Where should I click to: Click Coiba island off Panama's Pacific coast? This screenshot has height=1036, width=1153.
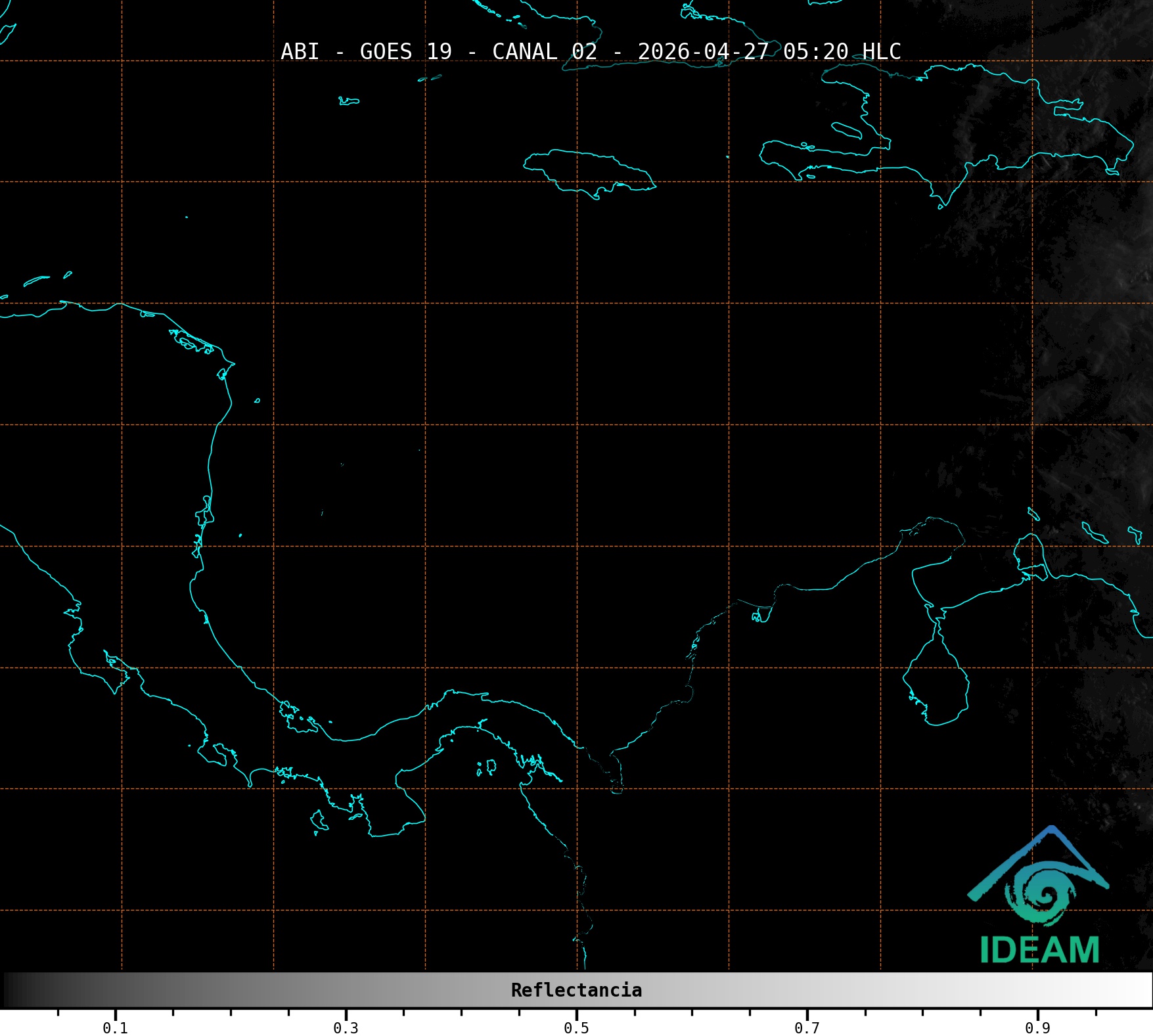319,820
